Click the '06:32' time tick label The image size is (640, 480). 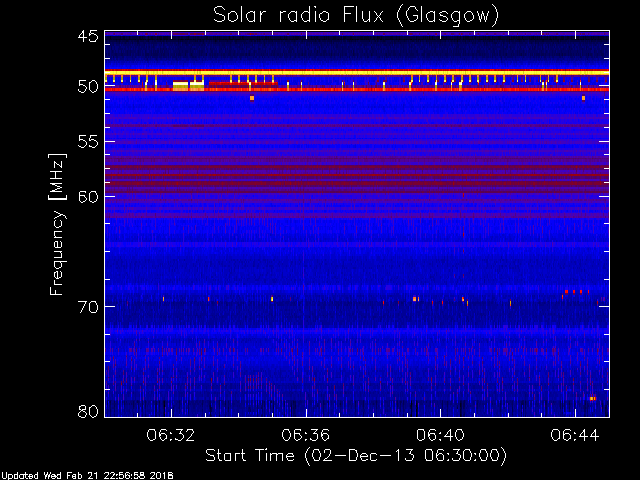[171, 435]
